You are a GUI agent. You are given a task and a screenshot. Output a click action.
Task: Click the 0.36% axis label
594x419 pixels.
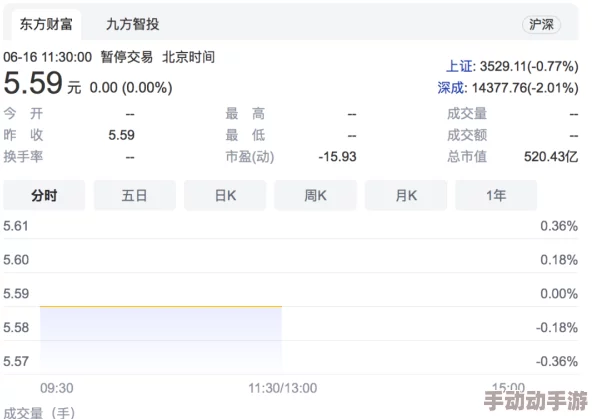[x=559, y=226]
